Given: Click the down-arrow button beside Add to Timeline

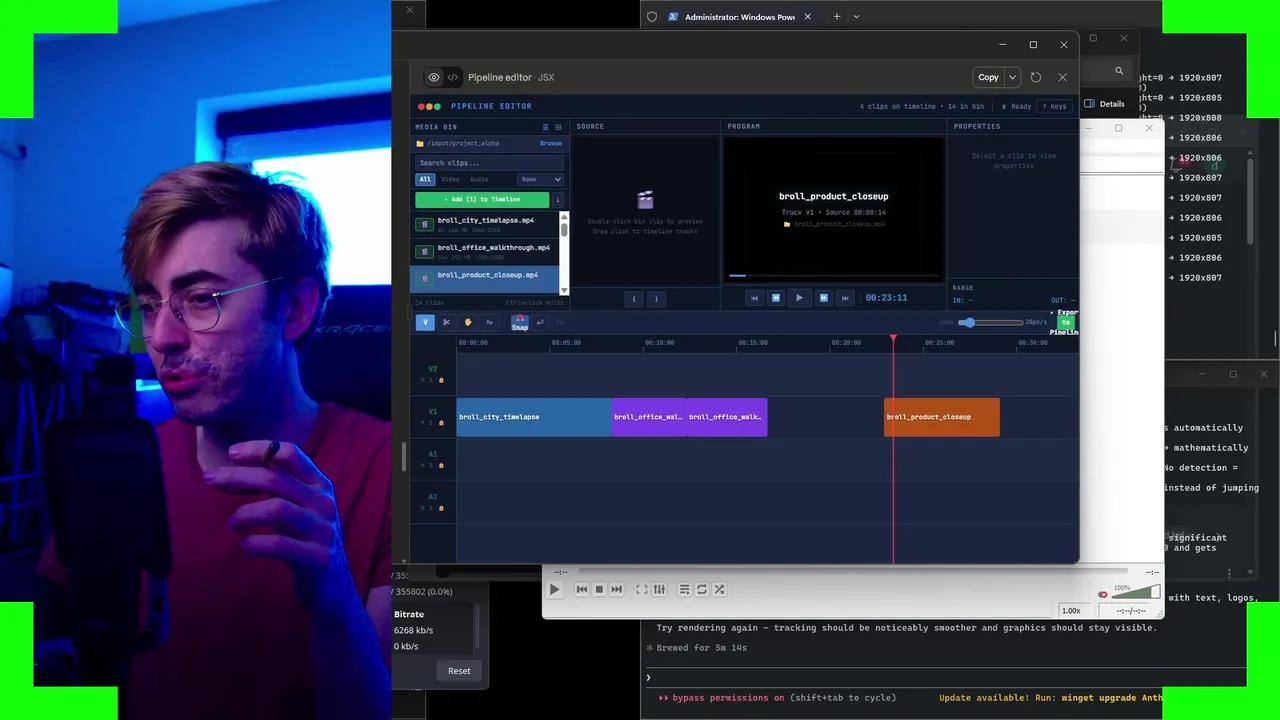Looking at the screenshot, I should [558, 199].
